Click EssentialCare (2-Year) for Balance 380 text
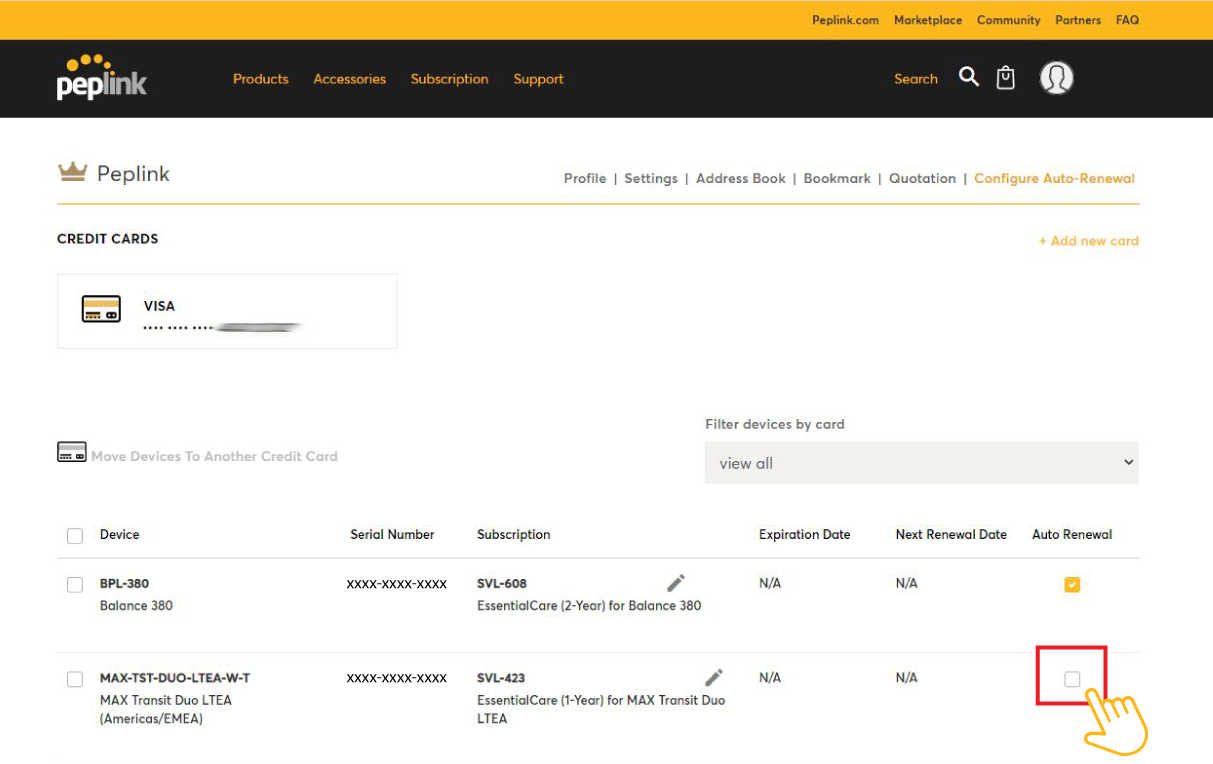Screen dimensions: 1213x764 [589, 606]
